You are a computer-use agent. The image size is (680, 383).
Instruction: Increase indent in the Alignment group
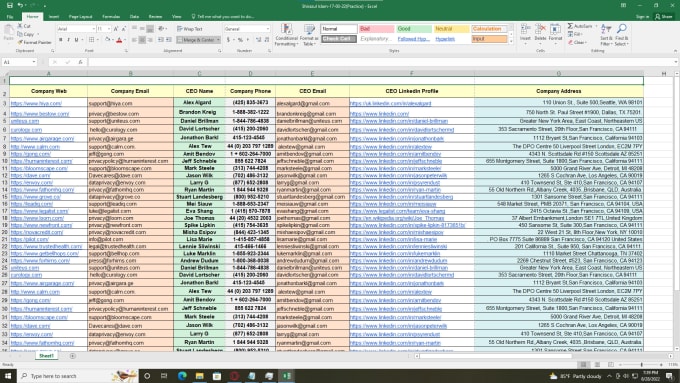point(169,40)
